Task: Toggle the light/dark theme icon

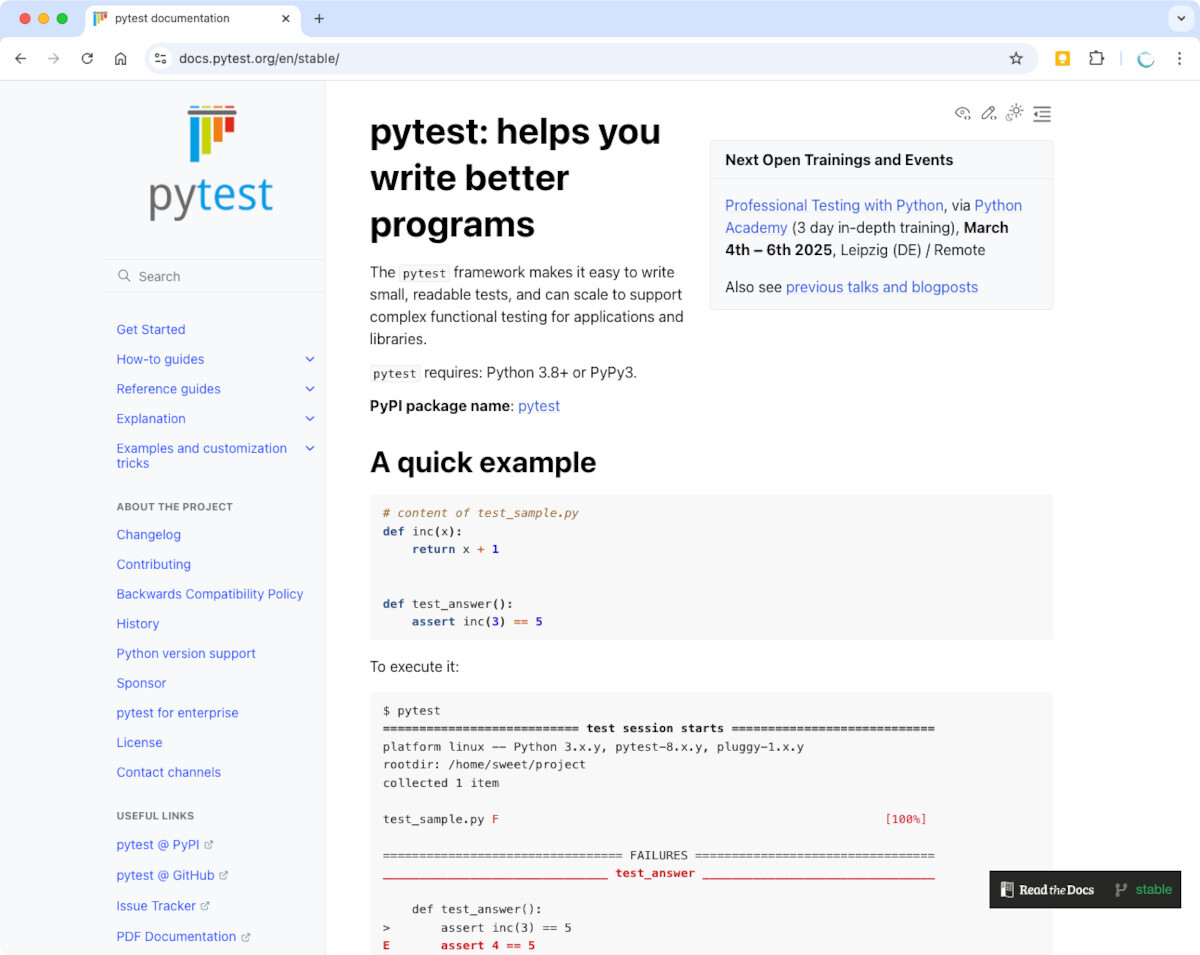Action: point(1014,113)
